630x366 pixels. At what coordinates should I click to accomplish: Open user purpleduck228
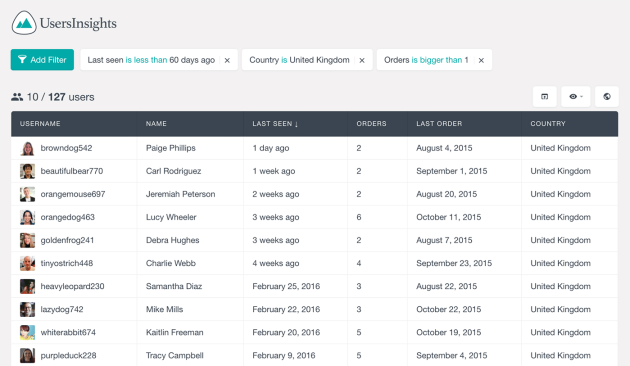pyautogui.click(x=68, y=356)
